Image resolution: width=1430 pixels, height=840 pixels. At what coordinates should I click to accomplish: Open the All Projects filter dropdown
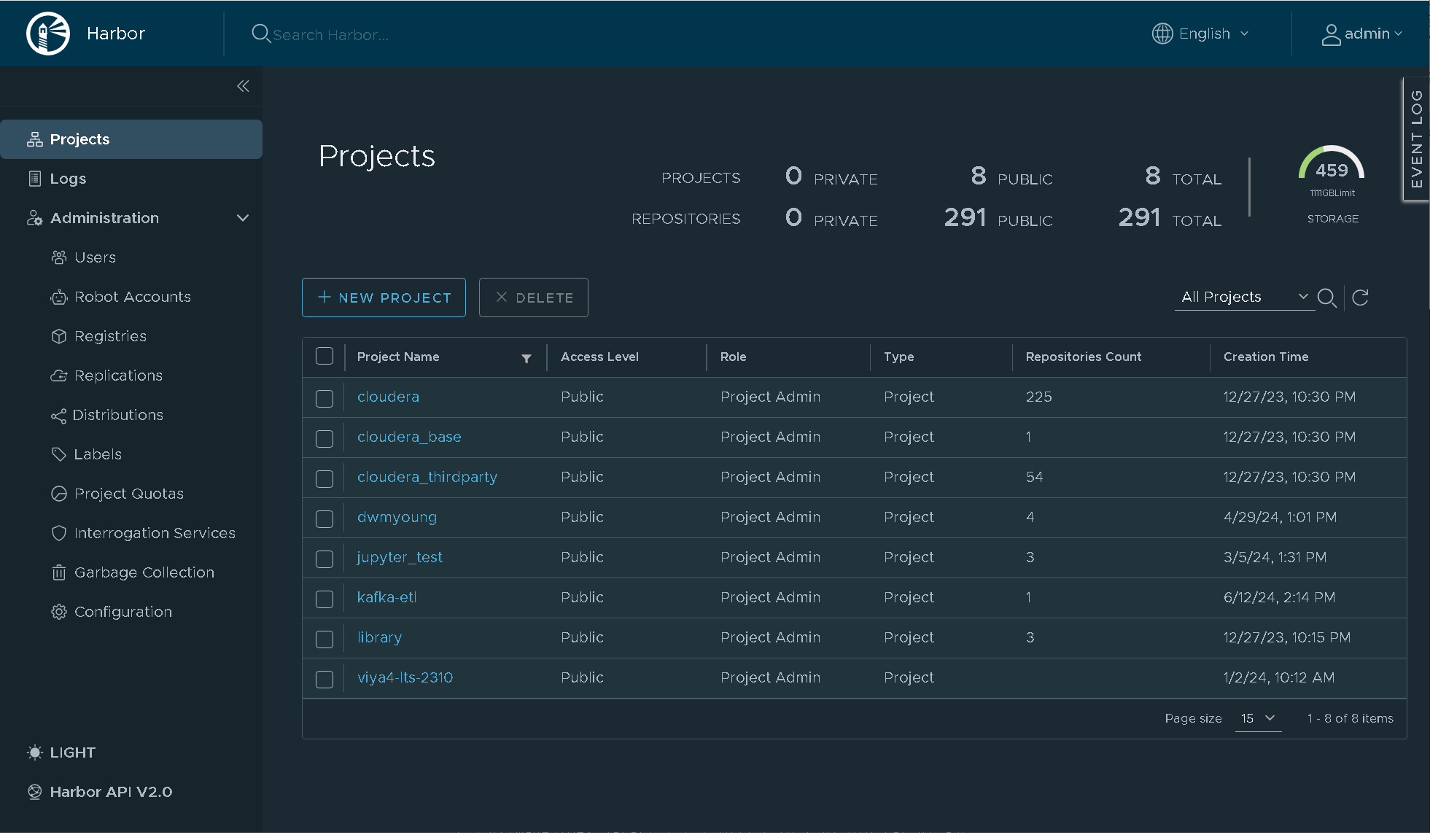1244,297
